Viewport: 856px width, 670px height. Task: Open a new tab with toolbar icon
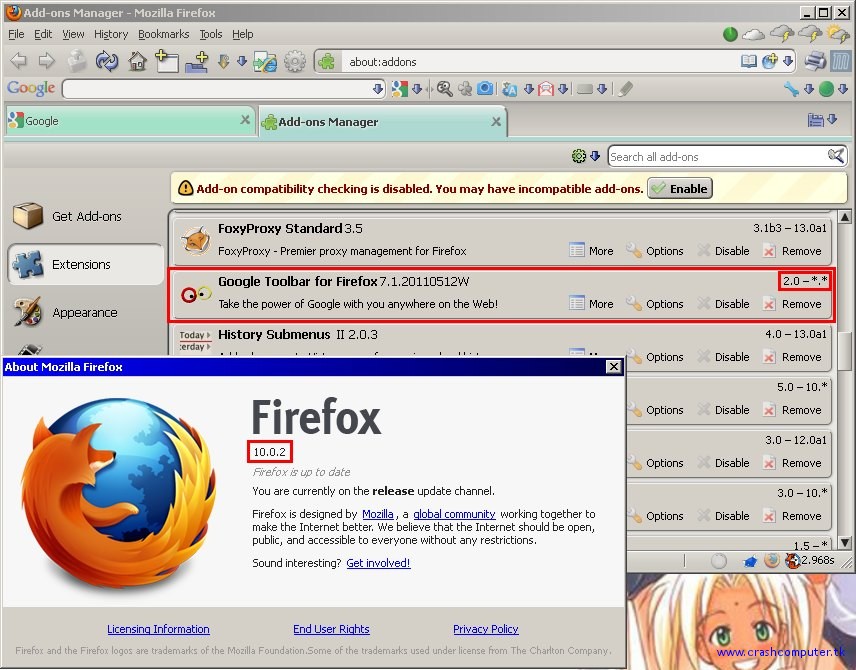coord(167,61)
